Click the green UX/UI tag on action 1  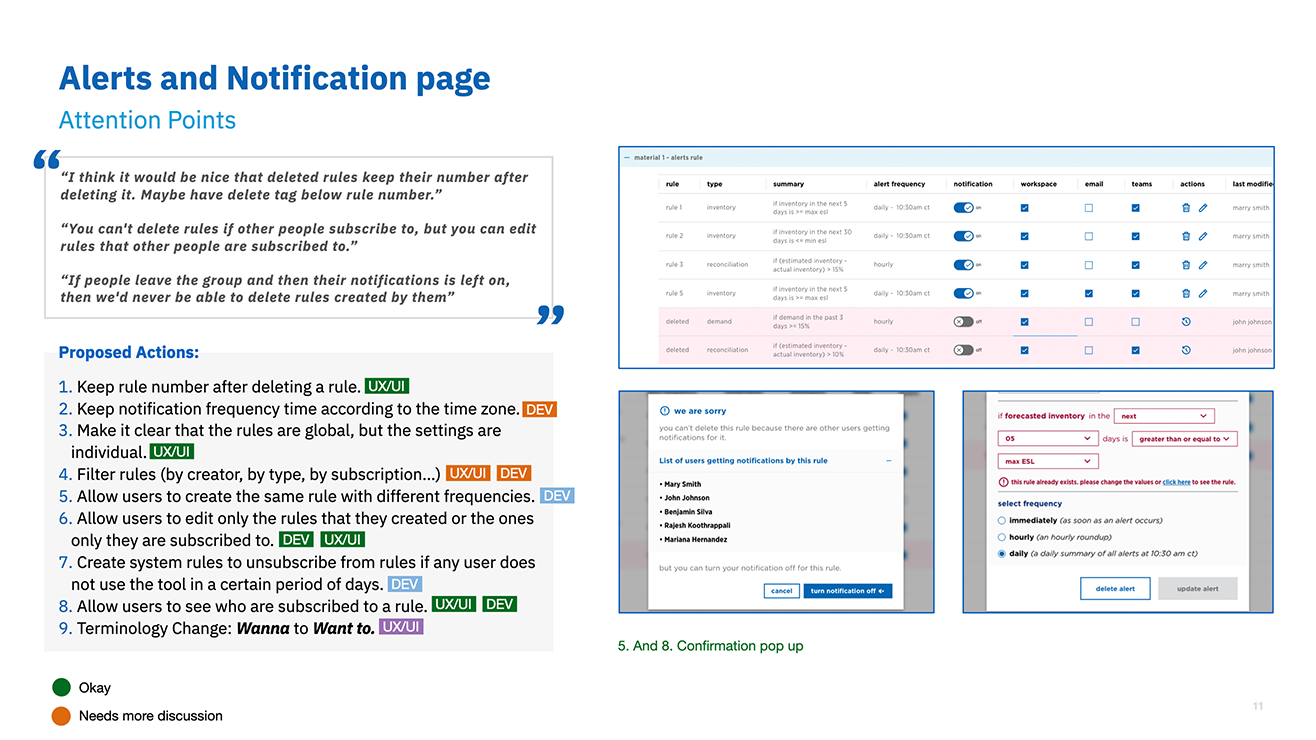coord(387,387)
